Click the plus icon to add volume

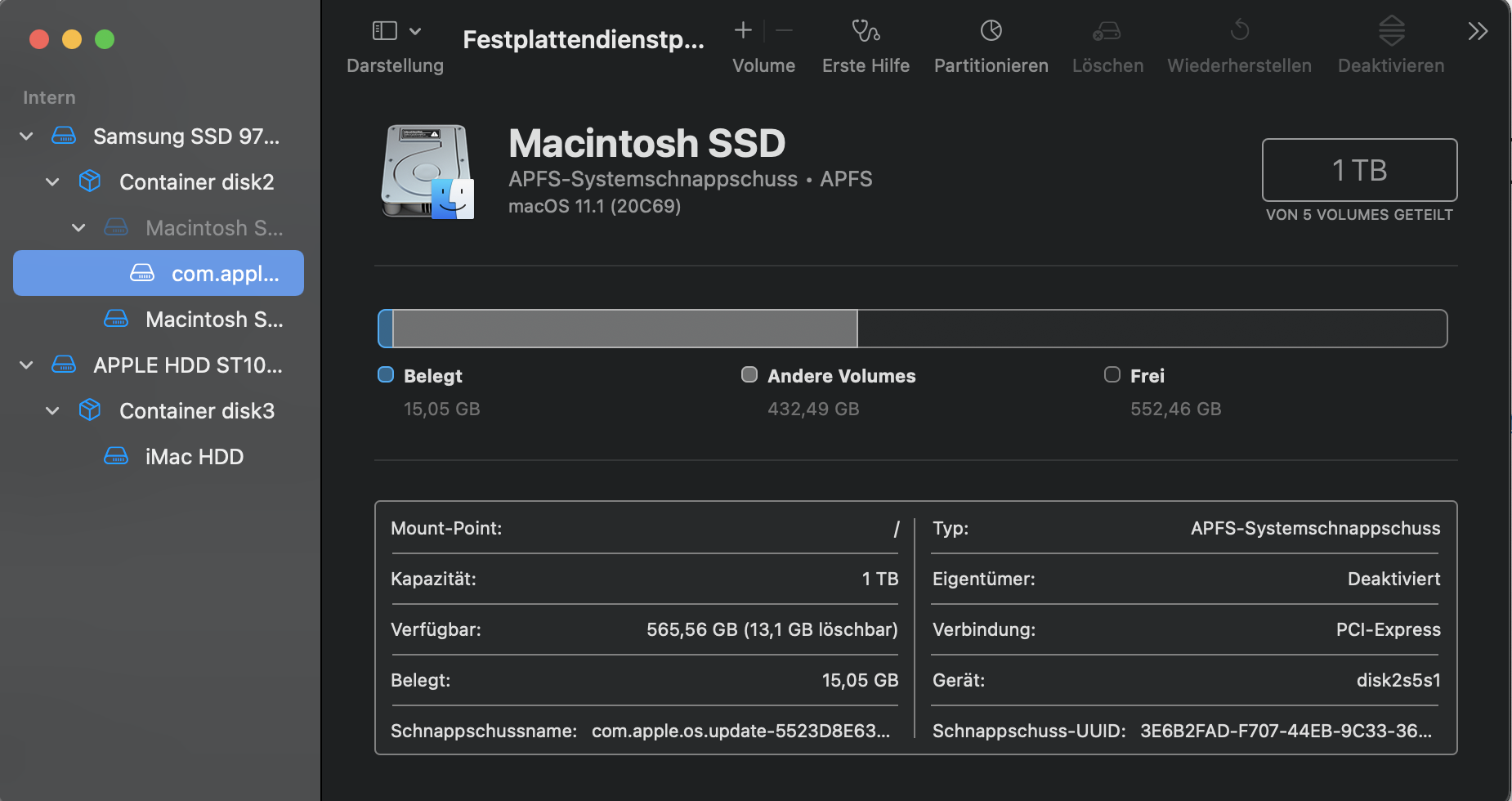pyautogui.click(x=743, y=31)
